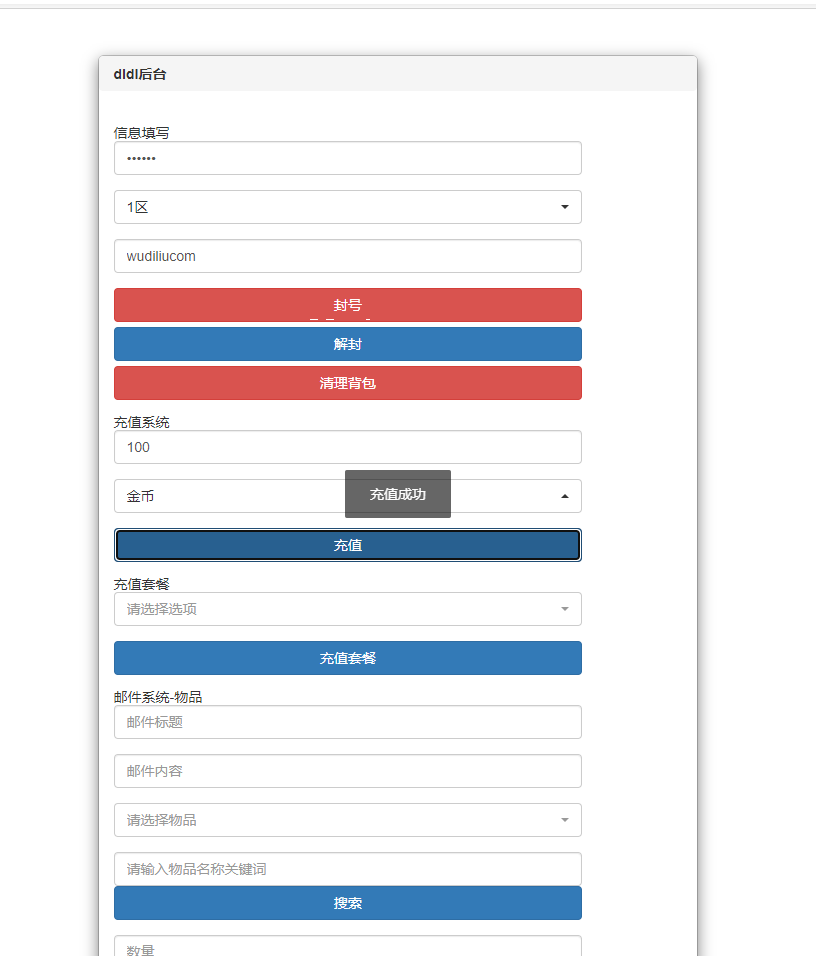Viewport: 816px width, 956px height.
Task: Click the recharge amount field showing 100
Action: [x=348, y=448]
